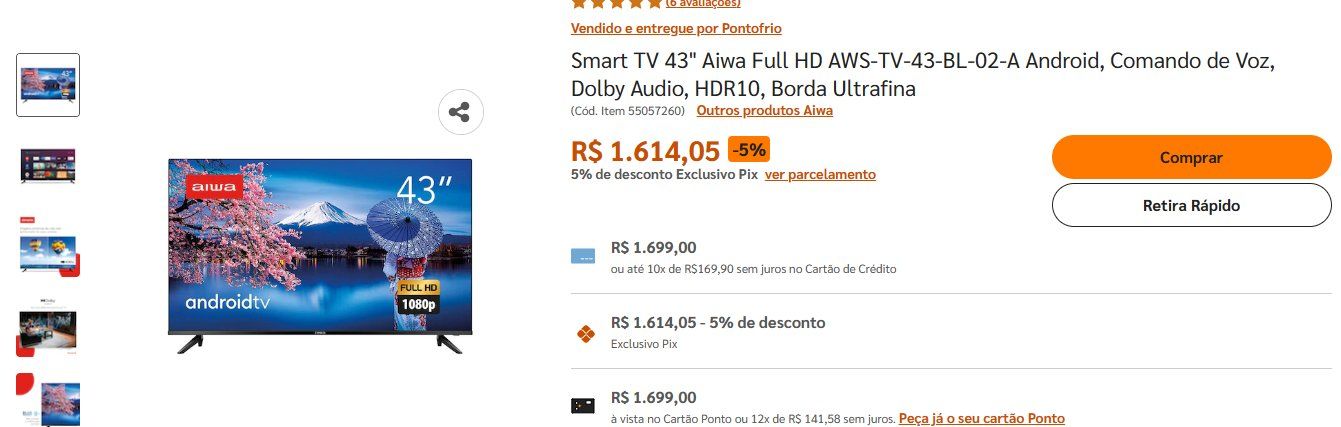Image resolution: width=1341 pixels, height=427 pixels.
Task: Click Peça já o seu cartão Ponto
Action: pyautogui.click(x=982, y=418)
